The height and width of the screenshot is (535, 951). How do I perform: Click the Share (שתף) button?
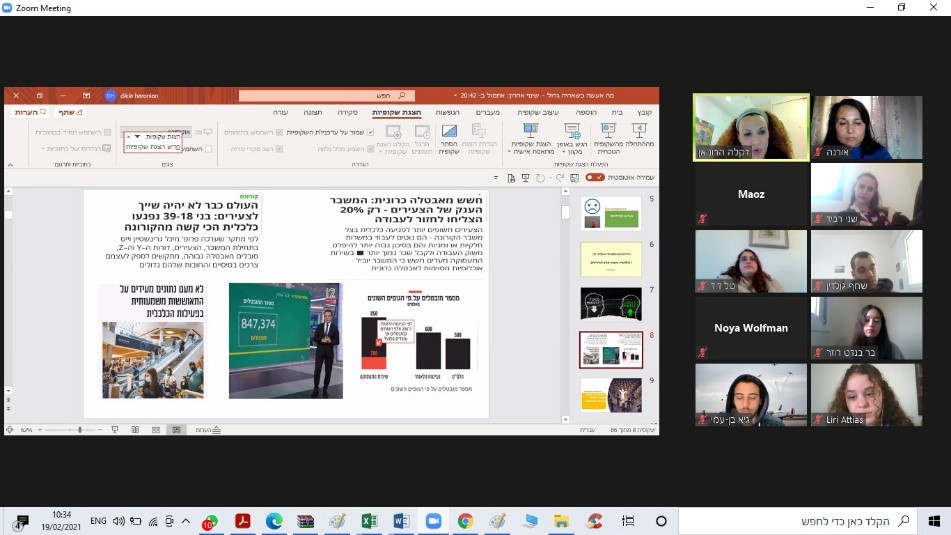tap(70, 112)
